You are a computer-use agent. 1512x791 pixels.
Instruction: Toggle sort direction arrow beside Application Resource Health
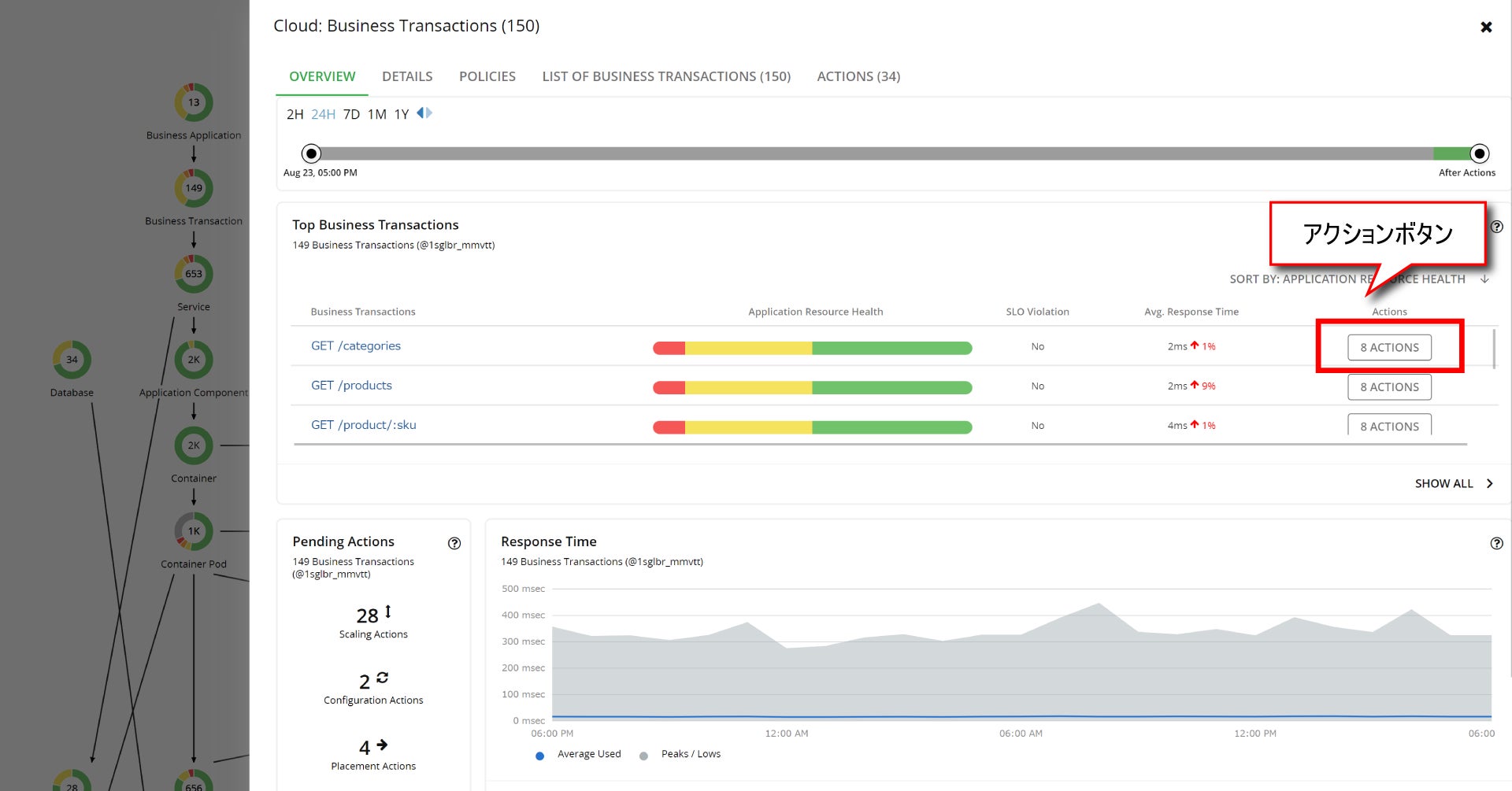pos(1484,279)
